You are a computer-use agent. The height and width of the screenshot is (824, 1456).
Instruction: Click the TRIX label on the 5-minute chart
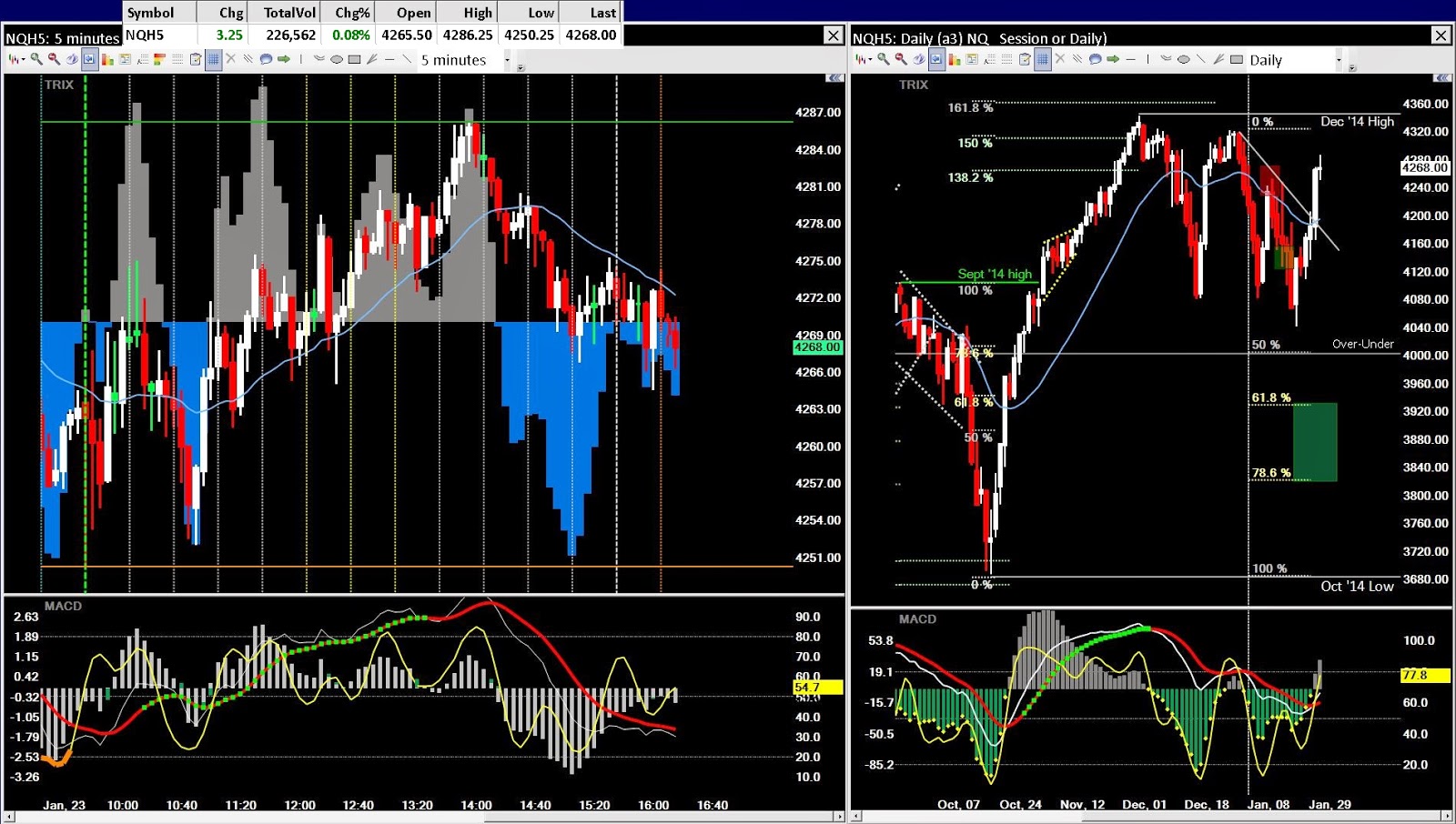(x=59, y=85)
